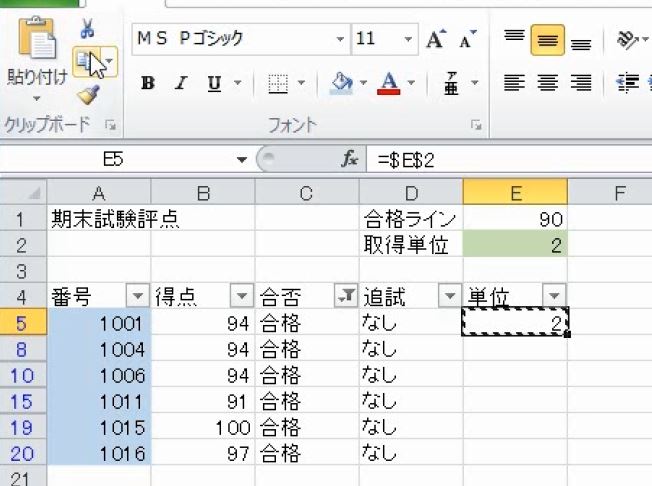
Task: Click the Paste clipboard icon
Action: click(x=37, y=39)
